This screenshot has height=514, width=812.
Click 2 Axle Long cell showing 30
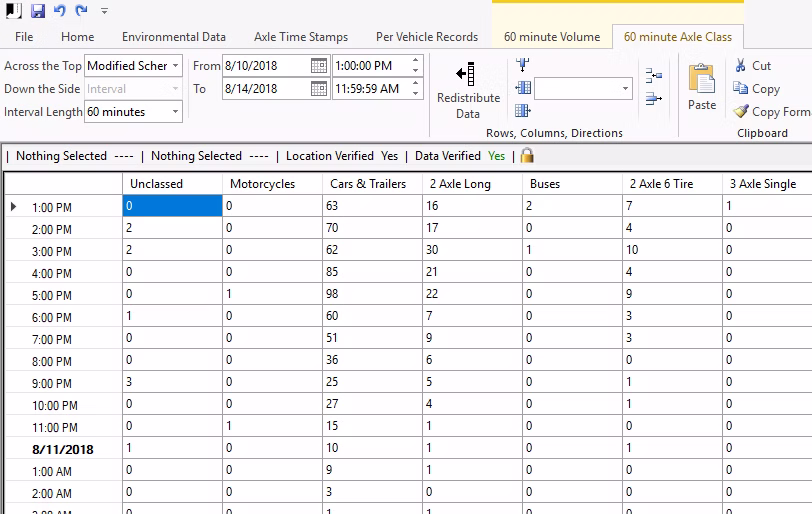(472, 249)
